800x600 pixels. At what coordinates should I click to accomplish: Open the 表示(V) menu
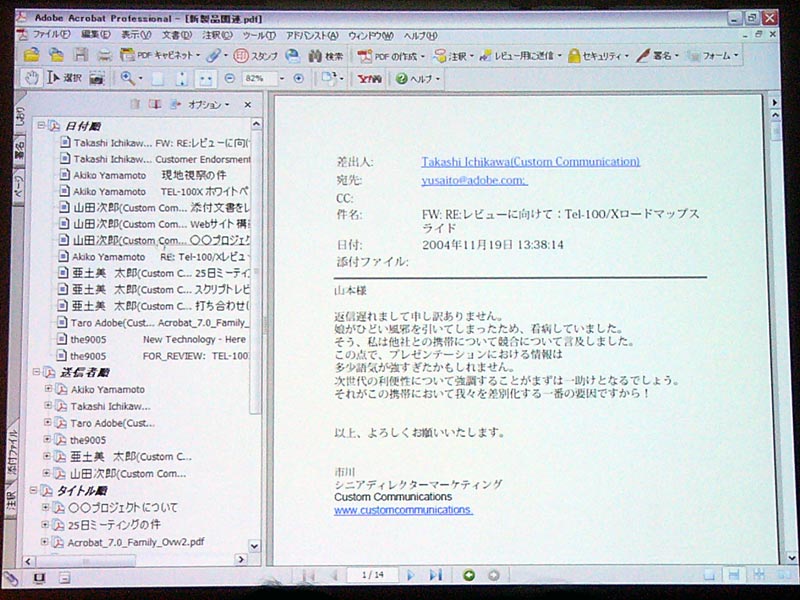tap(136, 35)
